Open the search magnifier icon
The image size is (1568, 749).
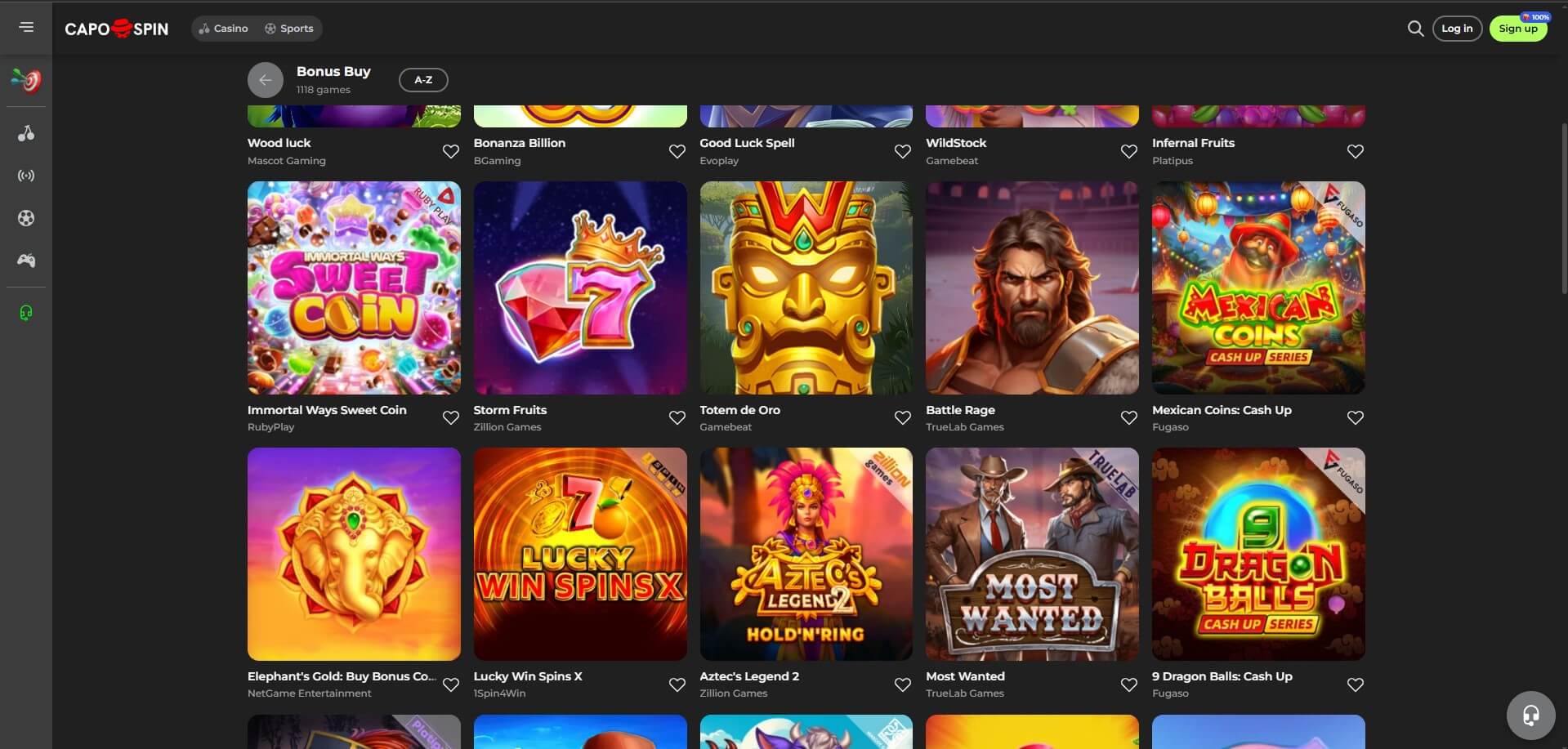click(1415, 29)
